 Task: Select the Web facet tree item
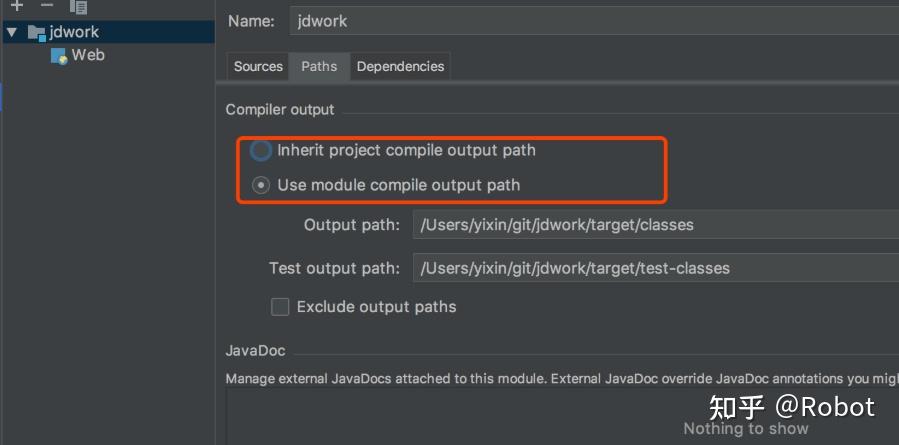pos(87,55)
